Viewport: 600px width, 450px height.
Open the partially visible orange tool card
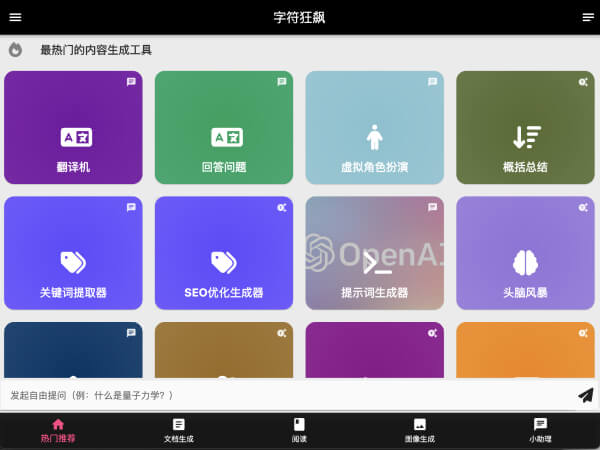[x=525, y=350]
